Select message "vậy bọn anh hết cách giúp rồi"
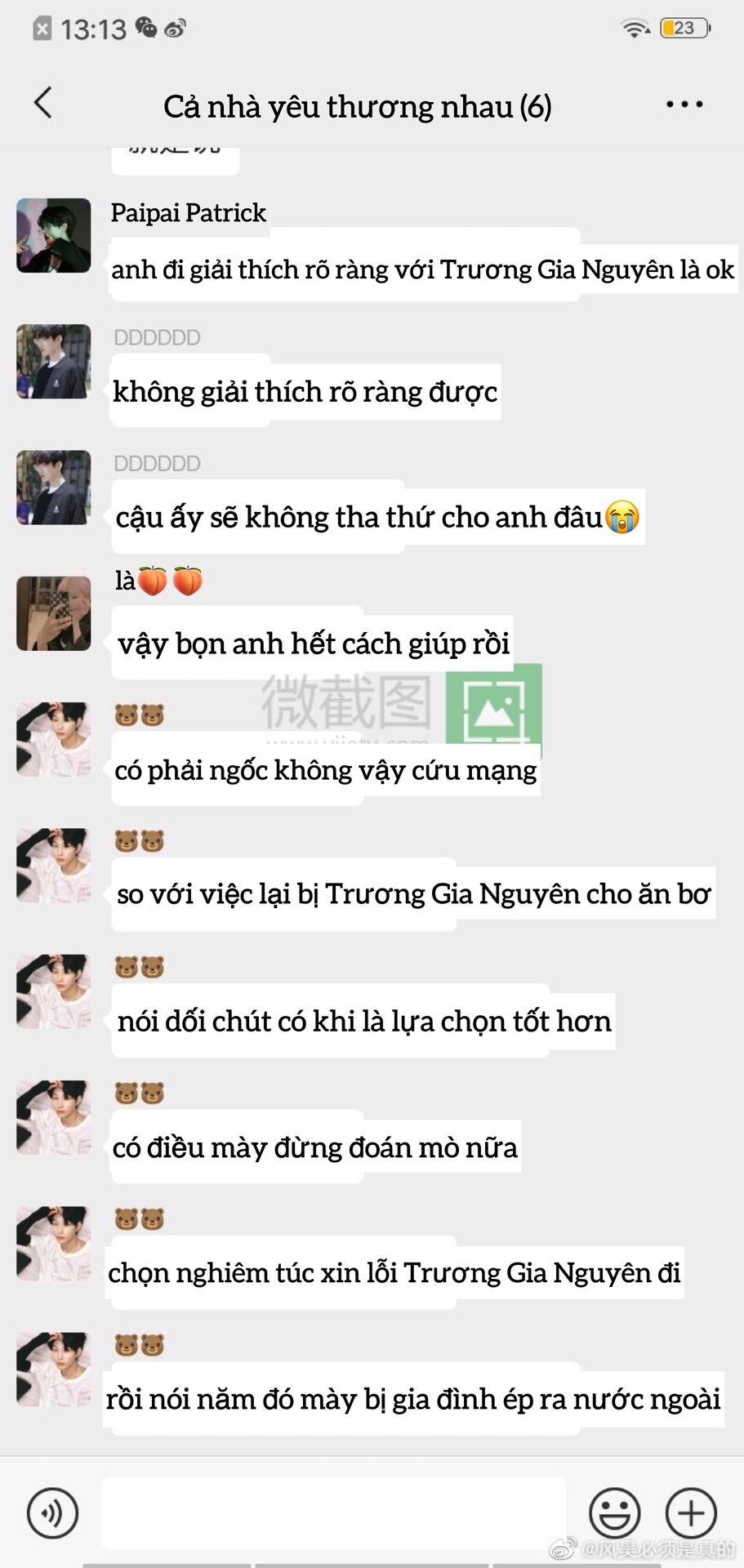 coord(313,643)
